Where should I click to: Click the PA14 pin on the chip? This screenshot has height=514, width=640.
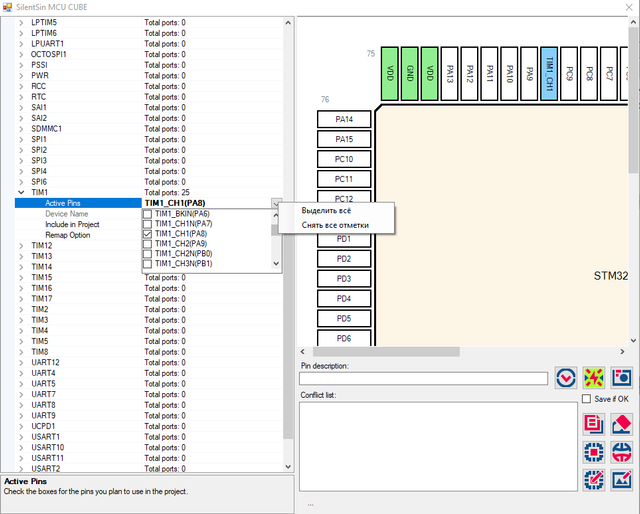(x=344, y=119)
